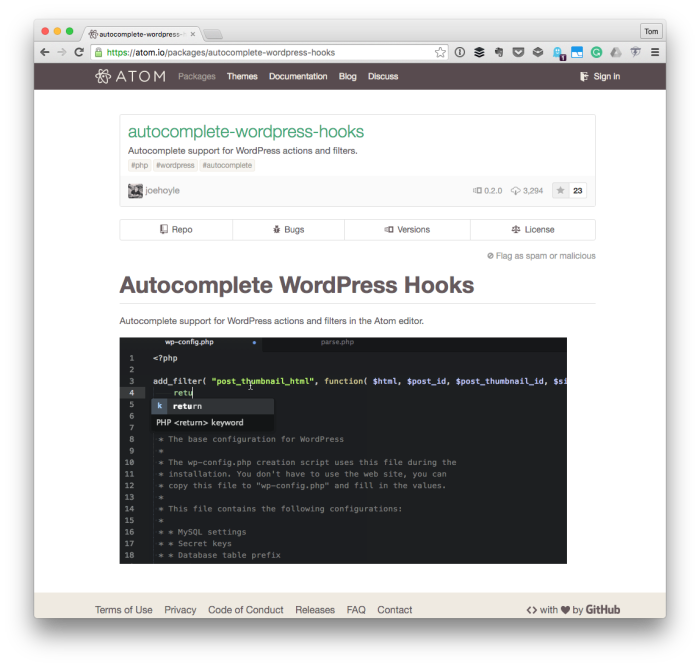Open the Packages nav item

pos(197,76)
